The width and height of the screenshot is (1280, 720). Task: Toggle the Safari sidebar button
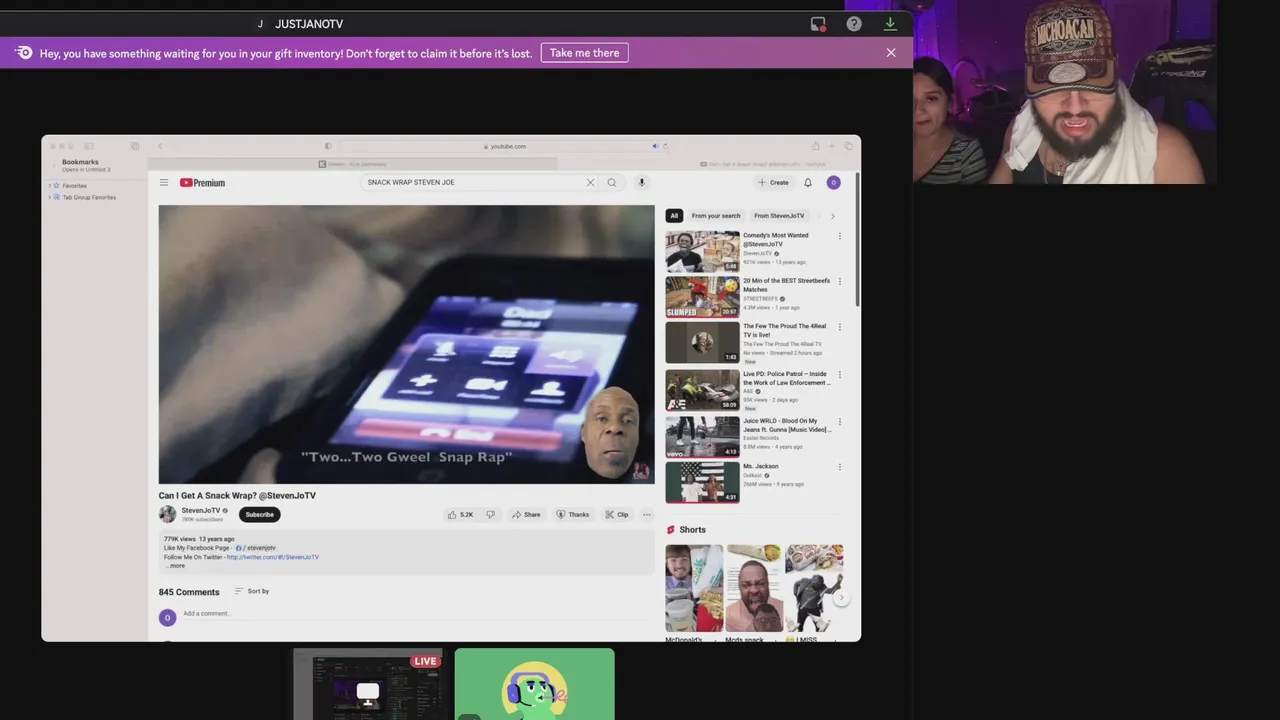click(x=88, y=146)
